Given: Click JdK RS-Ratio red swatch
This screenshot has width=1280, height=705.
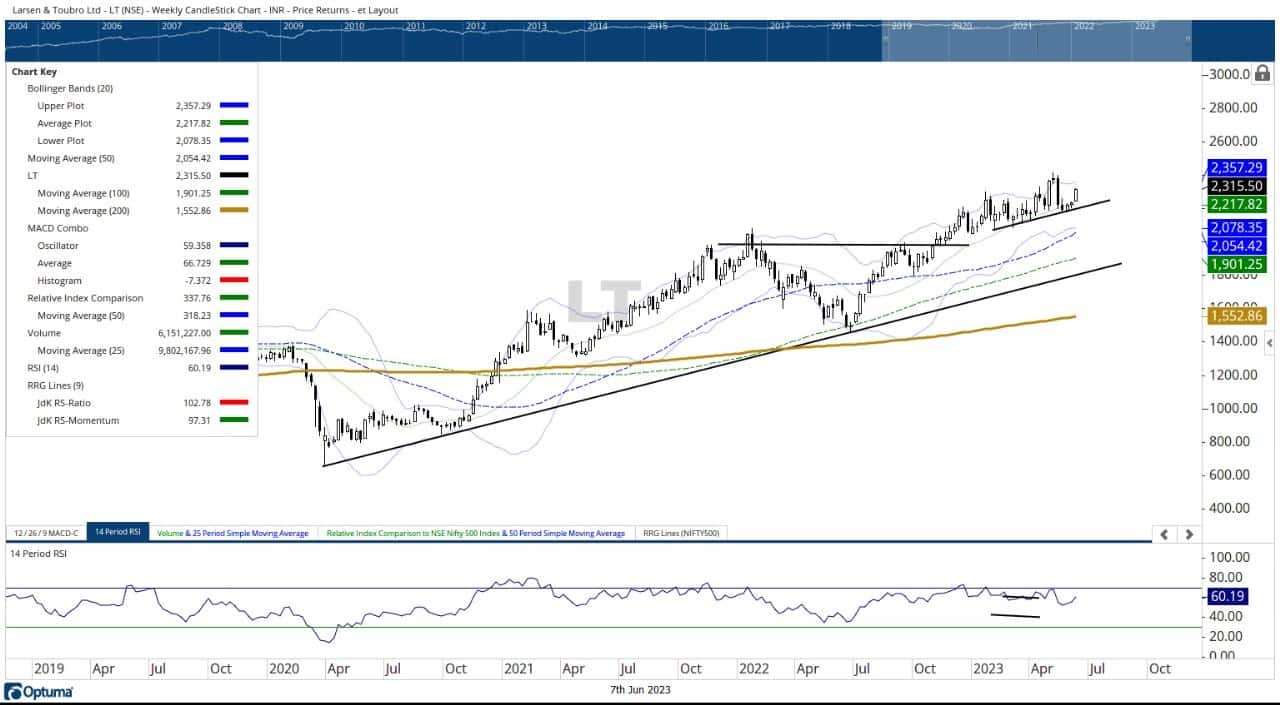Looking at the screenshot, I should (x=236, y=402).
